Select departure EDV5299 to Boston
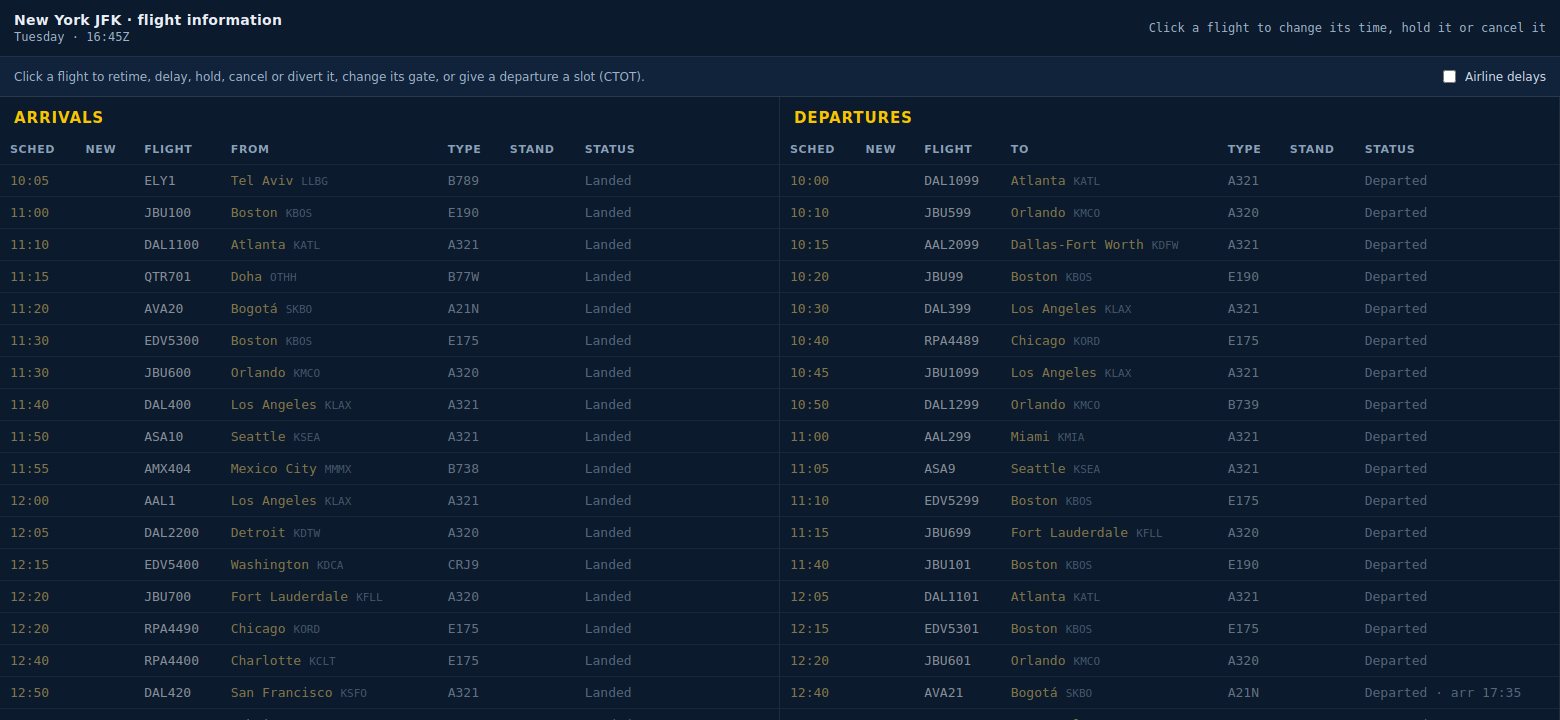Viewport: 1560px width, 720px height. tap(1170, 501)
